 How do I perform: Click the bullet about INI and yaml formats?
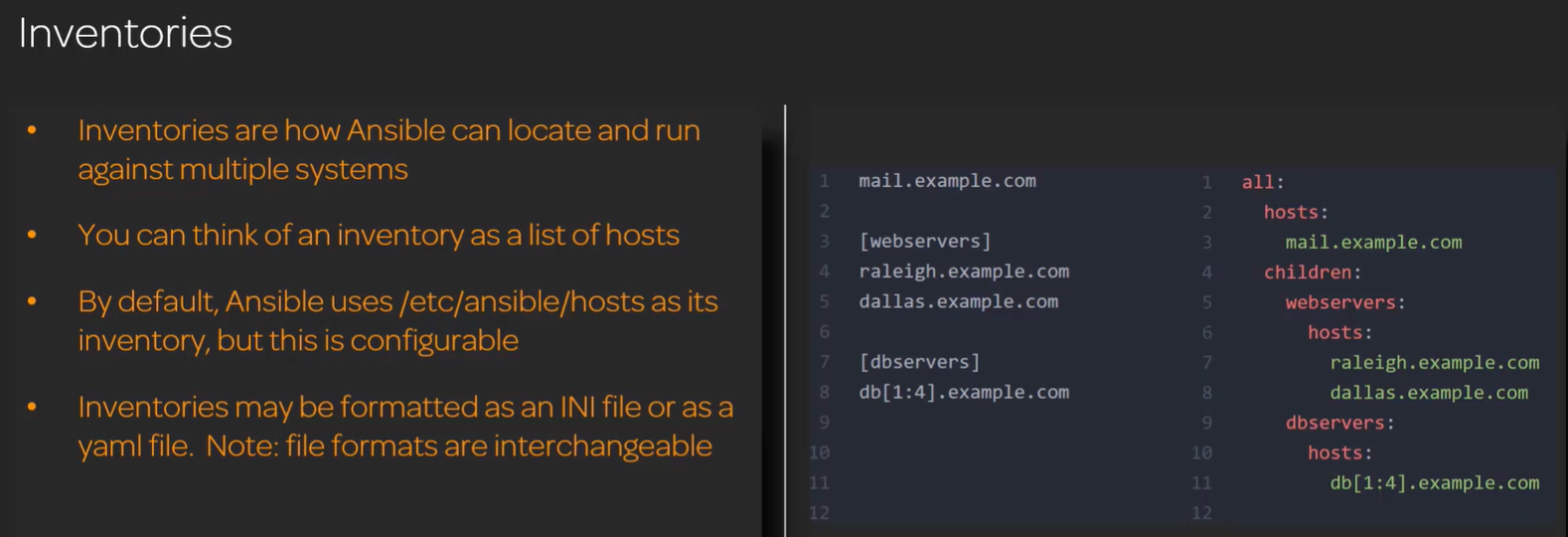coord(405,426)
